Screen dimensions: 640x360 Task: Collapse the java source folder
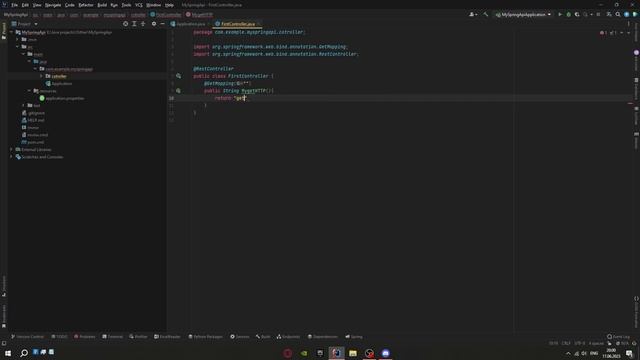[x=29, y=61]
